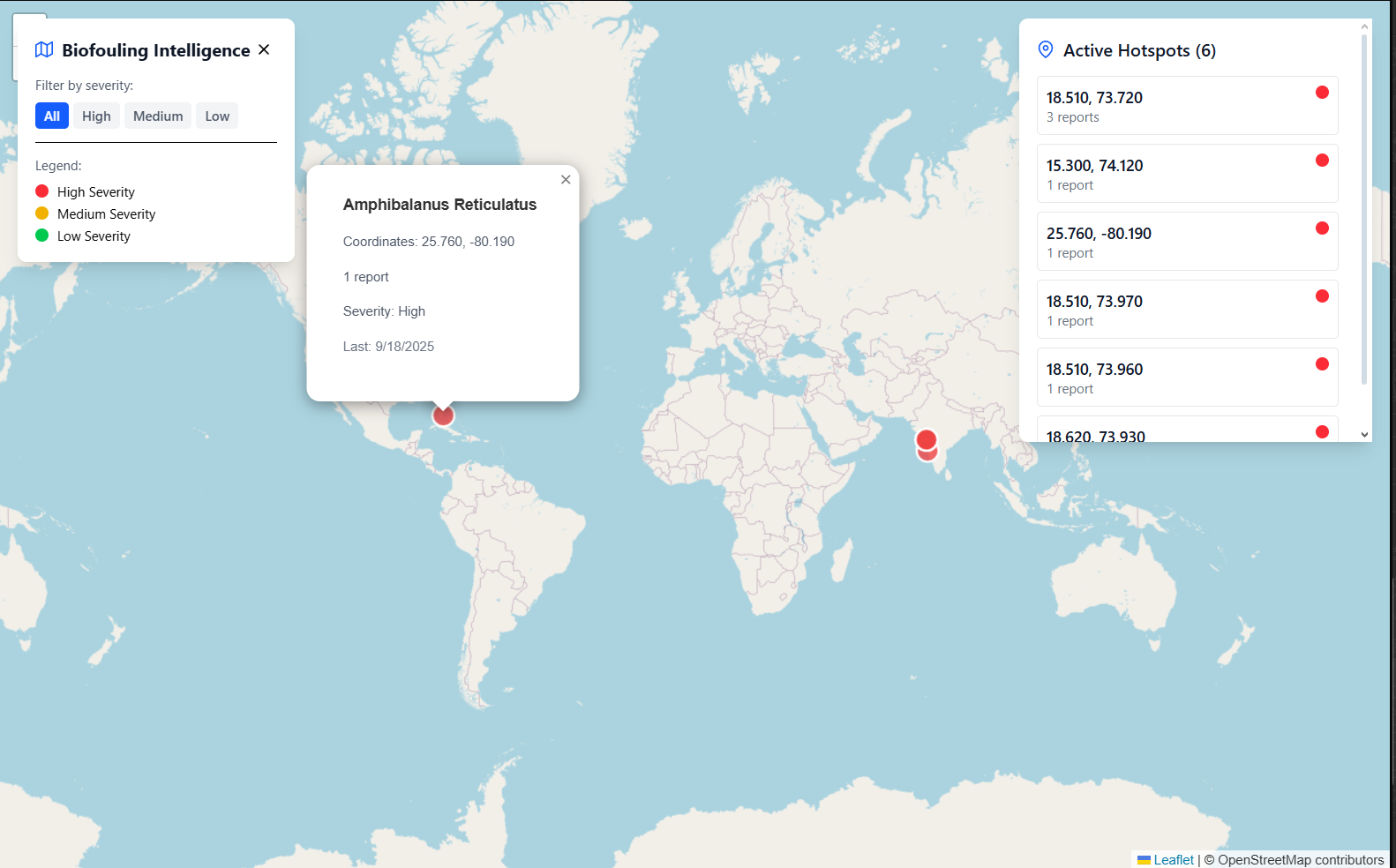Select the All severity filter
1396x868 pixels.
pos(52,116)
